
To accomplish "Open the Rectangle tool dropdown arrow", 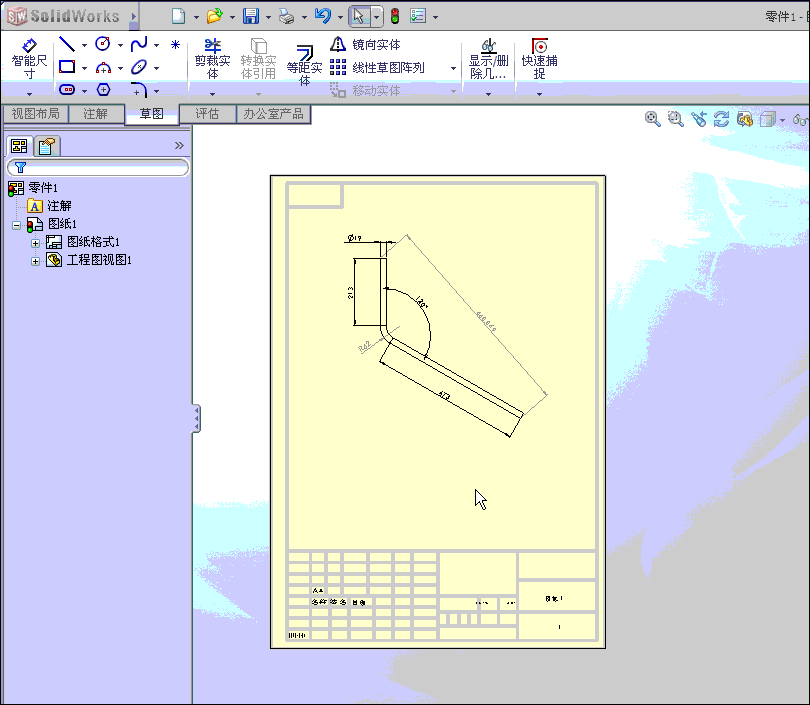I will pyautogui.click(x=84, y=68).
